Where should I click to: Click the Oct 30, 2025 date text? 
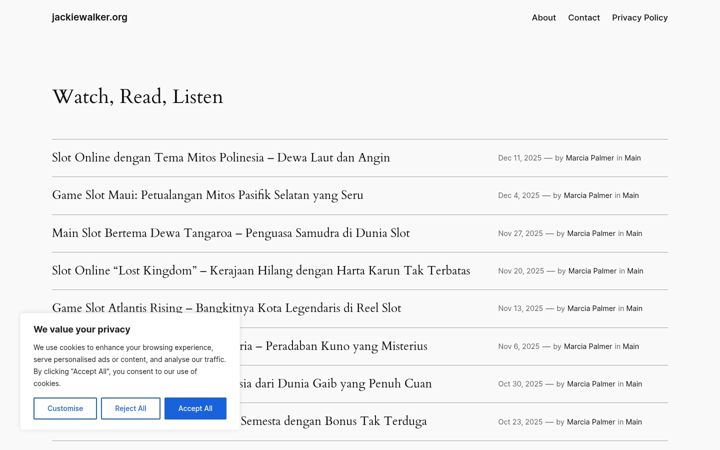tap(521, 384)
